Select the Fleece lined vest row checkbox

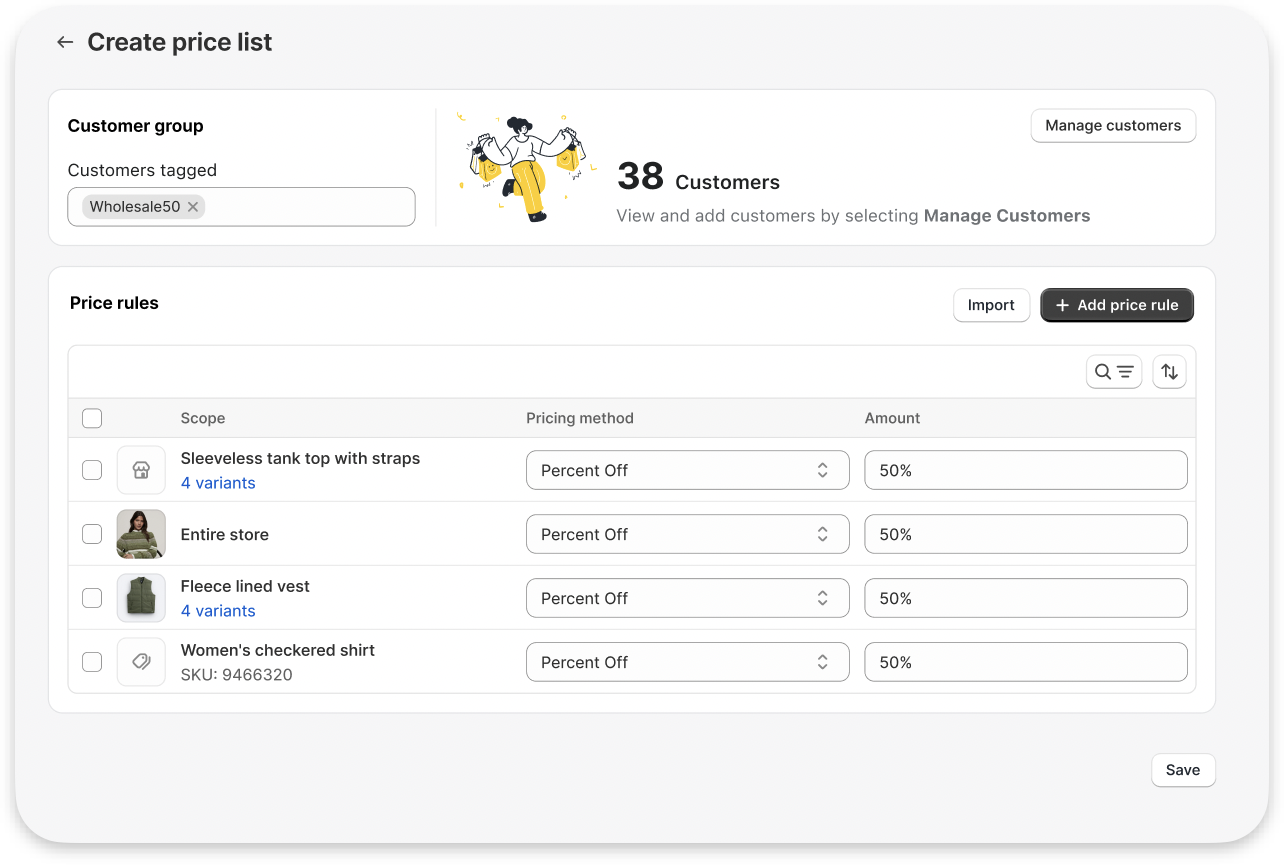click(x=92, y=598)
